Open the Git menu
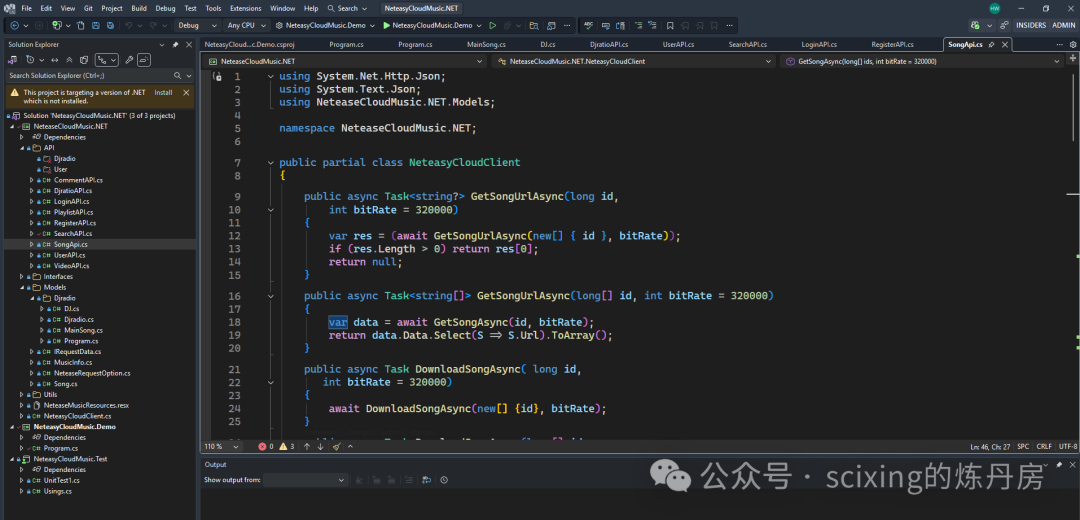 pyautogui.click(x=87, y=8)
